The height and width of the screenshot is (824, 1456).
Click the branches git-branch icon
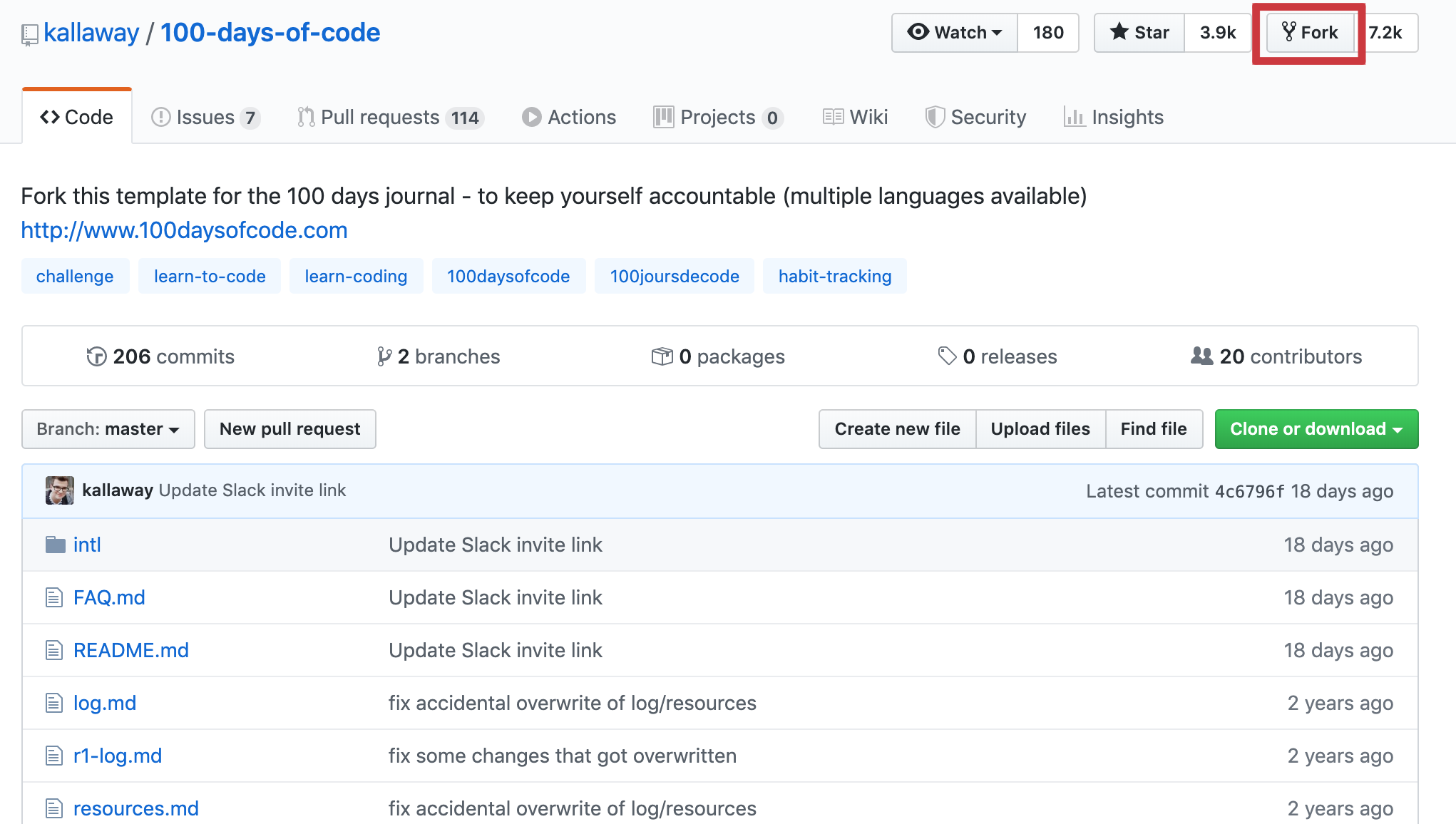384,356
